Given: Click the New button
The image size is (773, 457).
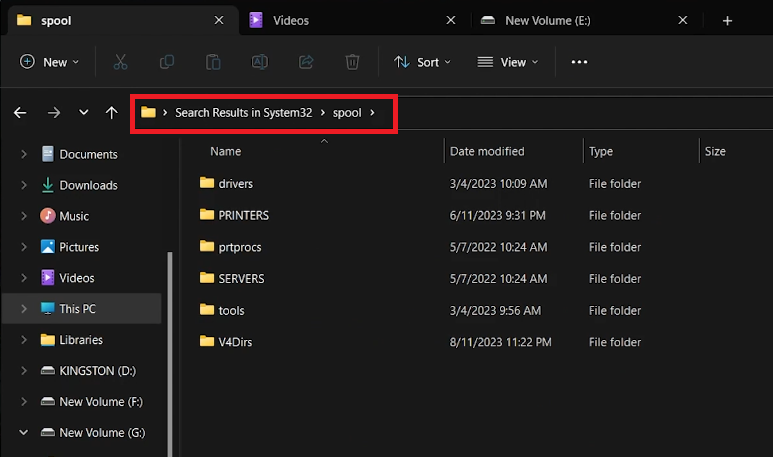Looking at the screenshot, I should pos(44,62).
